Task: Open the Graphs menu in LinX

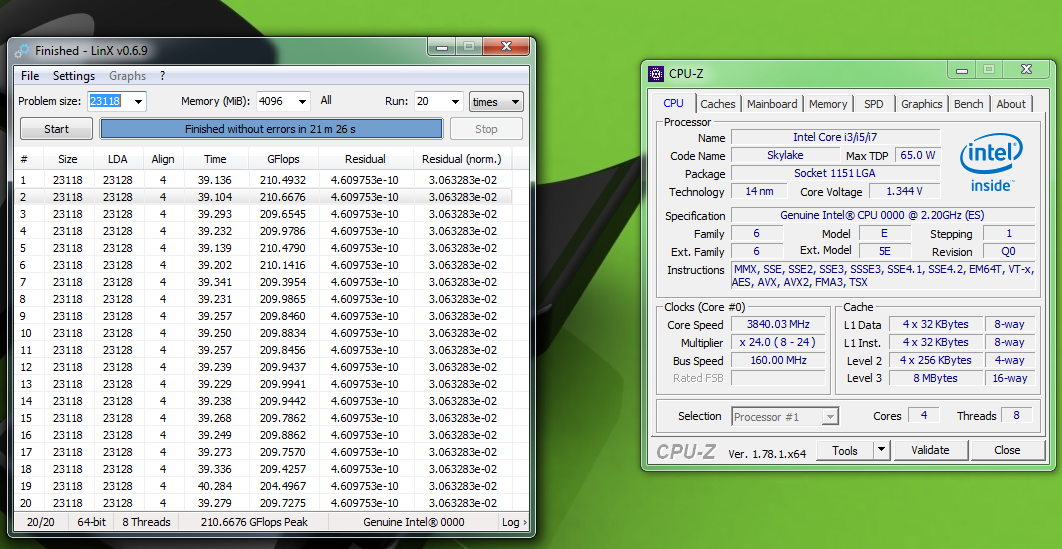Action: [x=127, y=76]
